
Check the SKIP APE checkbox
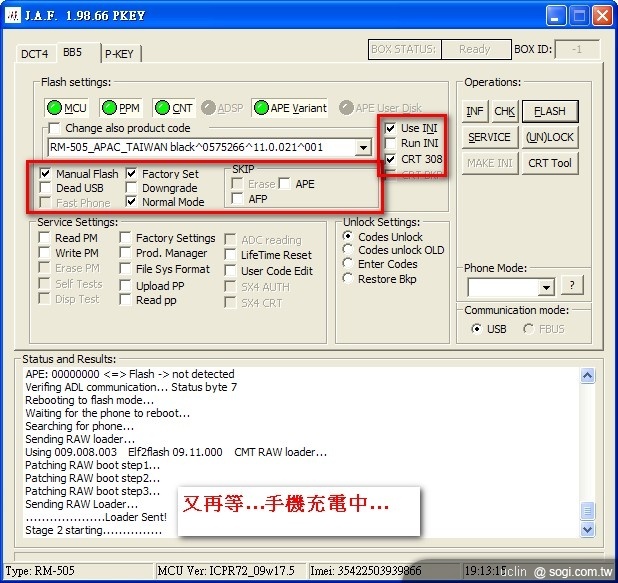click(285, 183)
